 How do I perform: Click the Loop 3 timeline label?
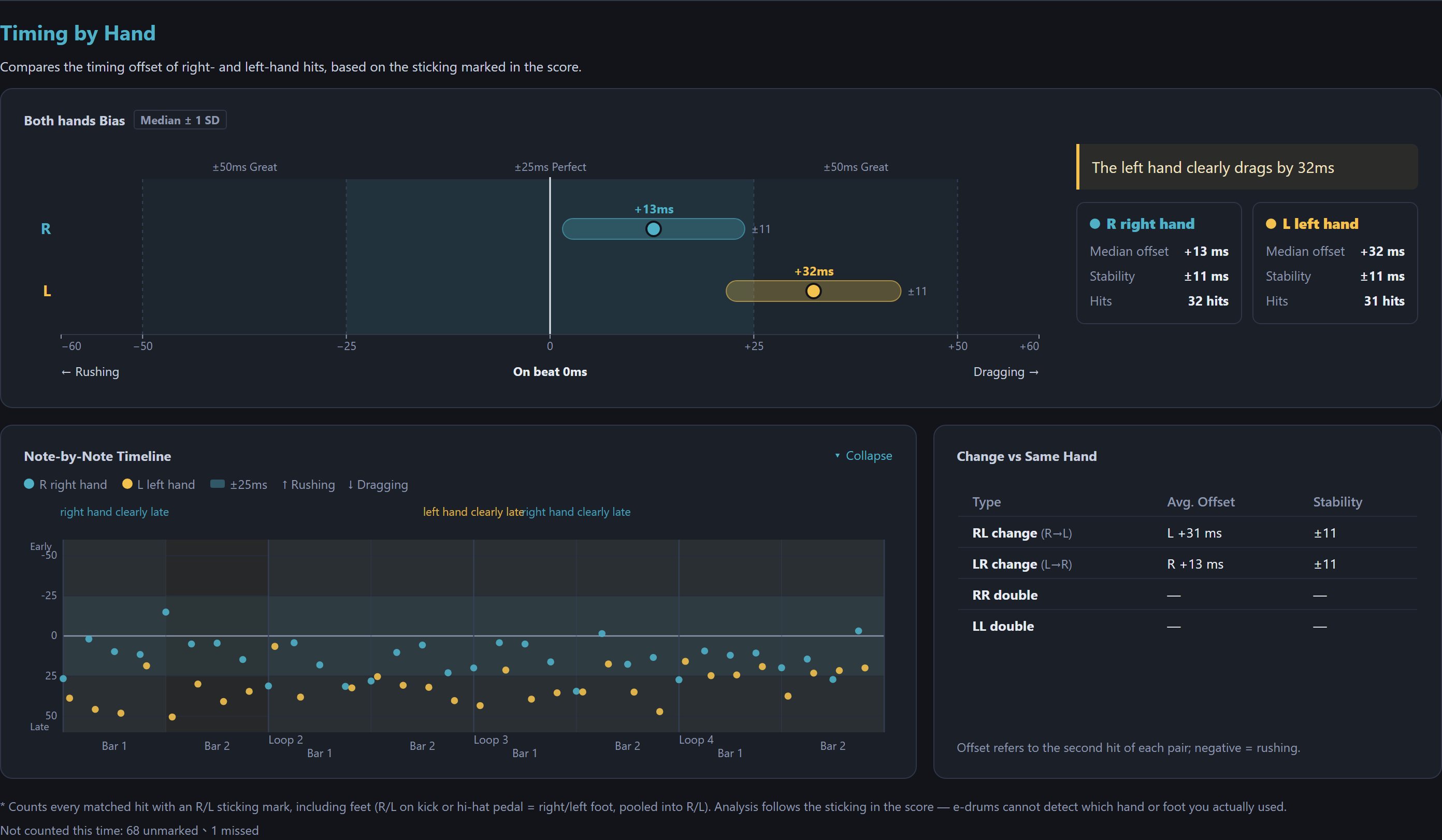pos(491,740)
